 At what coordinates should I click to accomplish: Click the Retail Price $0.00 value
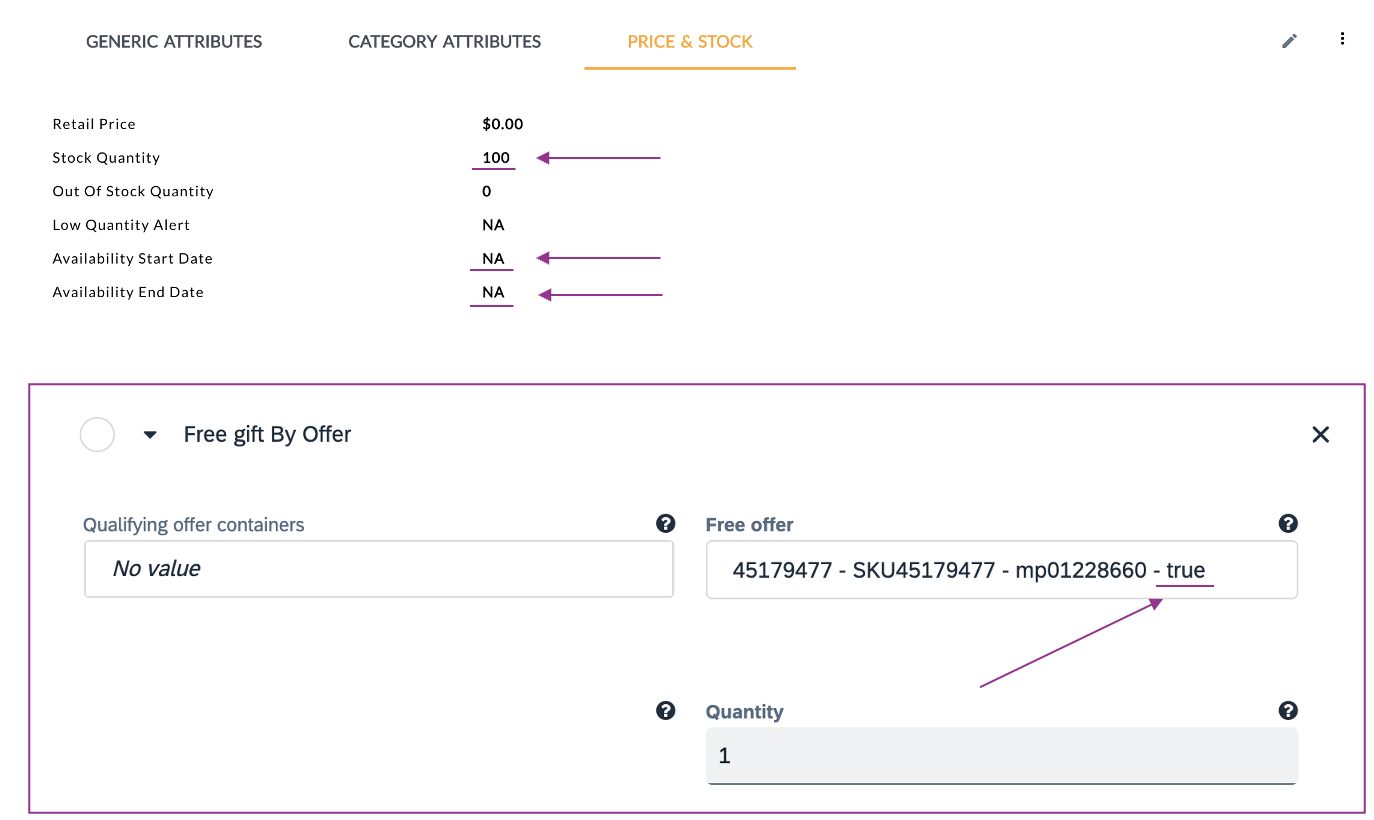point(502,125)
